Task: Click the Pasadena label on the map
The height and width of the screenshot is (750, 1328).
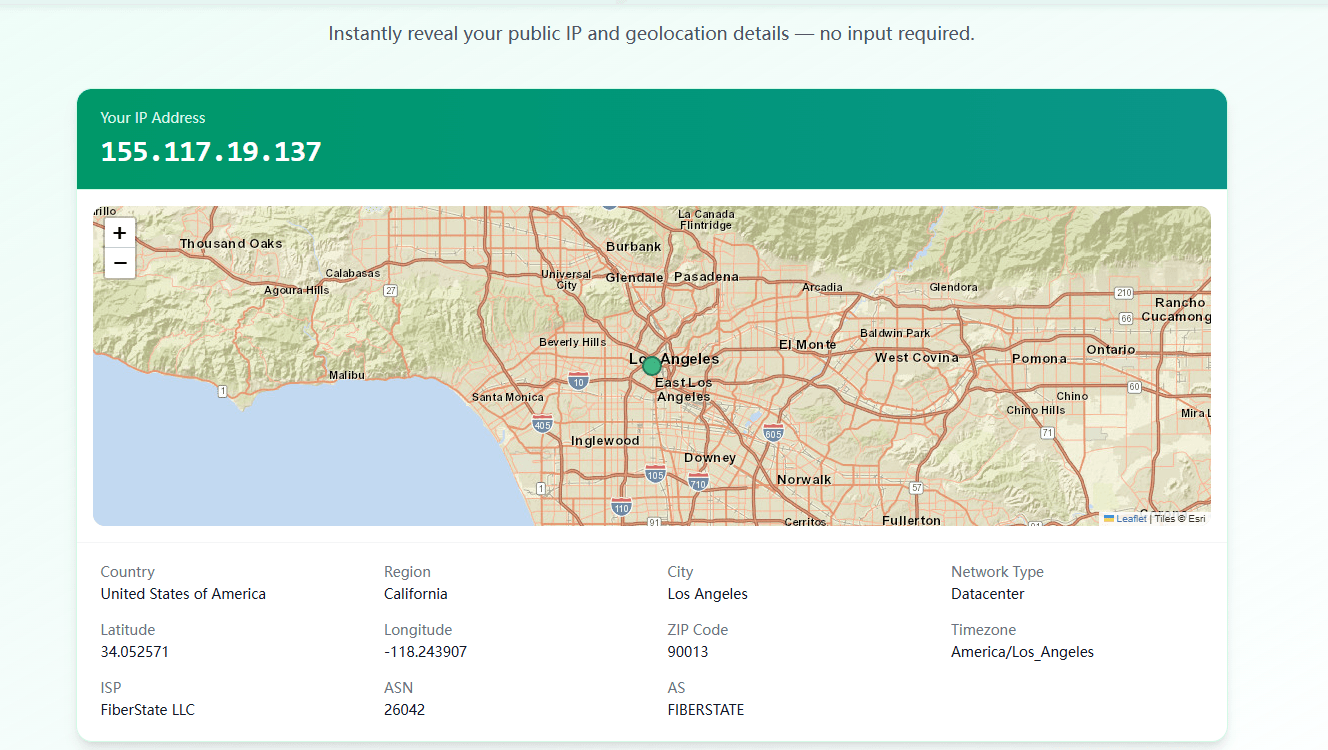Action: [706, 276]
